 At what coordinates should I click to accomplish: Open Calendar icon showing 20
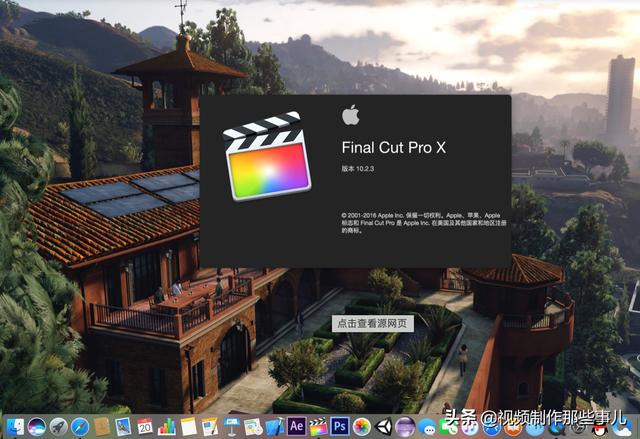click(145, 427)
